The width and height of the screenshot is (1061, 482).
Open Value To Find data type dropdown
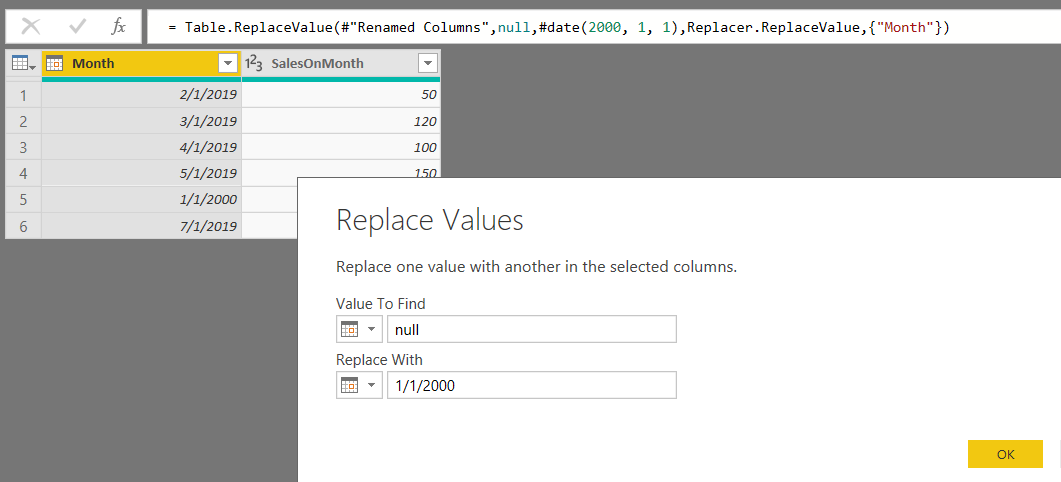359,329
